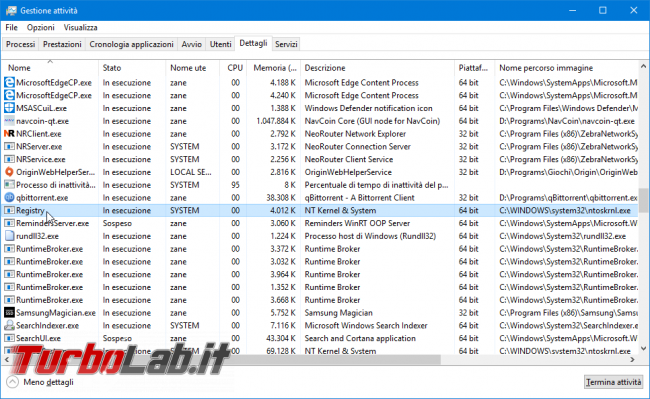Click the Reminders WinRT OOP Server description
Image resolution: width=650 pixels, height=399 pixels.
(357, 223)
